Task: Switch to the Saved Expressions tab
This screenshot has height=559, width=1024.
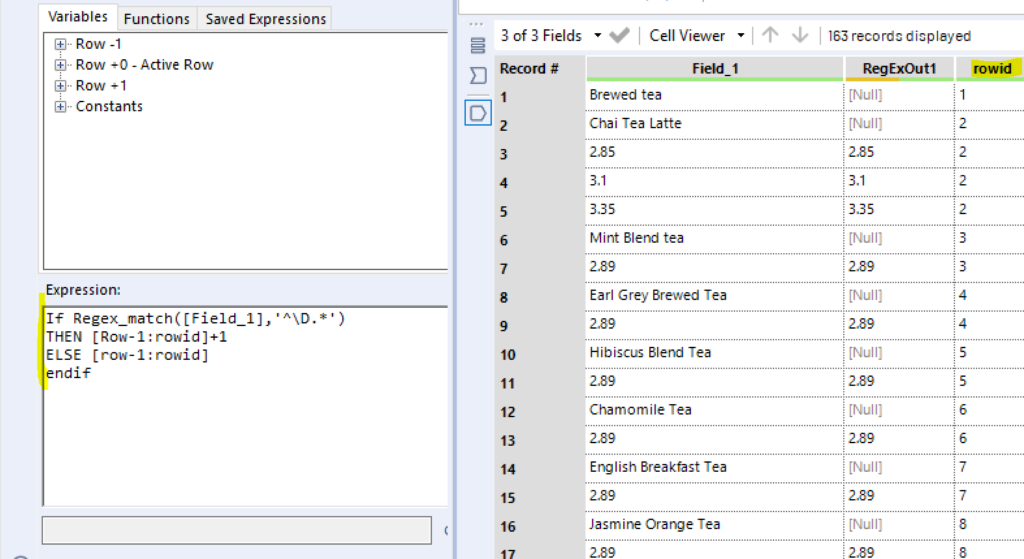Action: (x=265, y=18)
